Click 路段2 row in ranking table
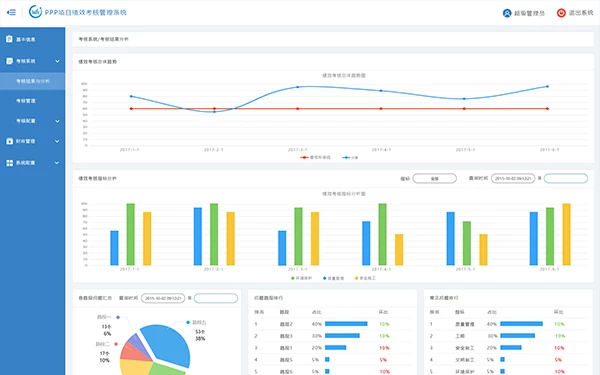This screenshot has width=600, height=375. point(332,324)
